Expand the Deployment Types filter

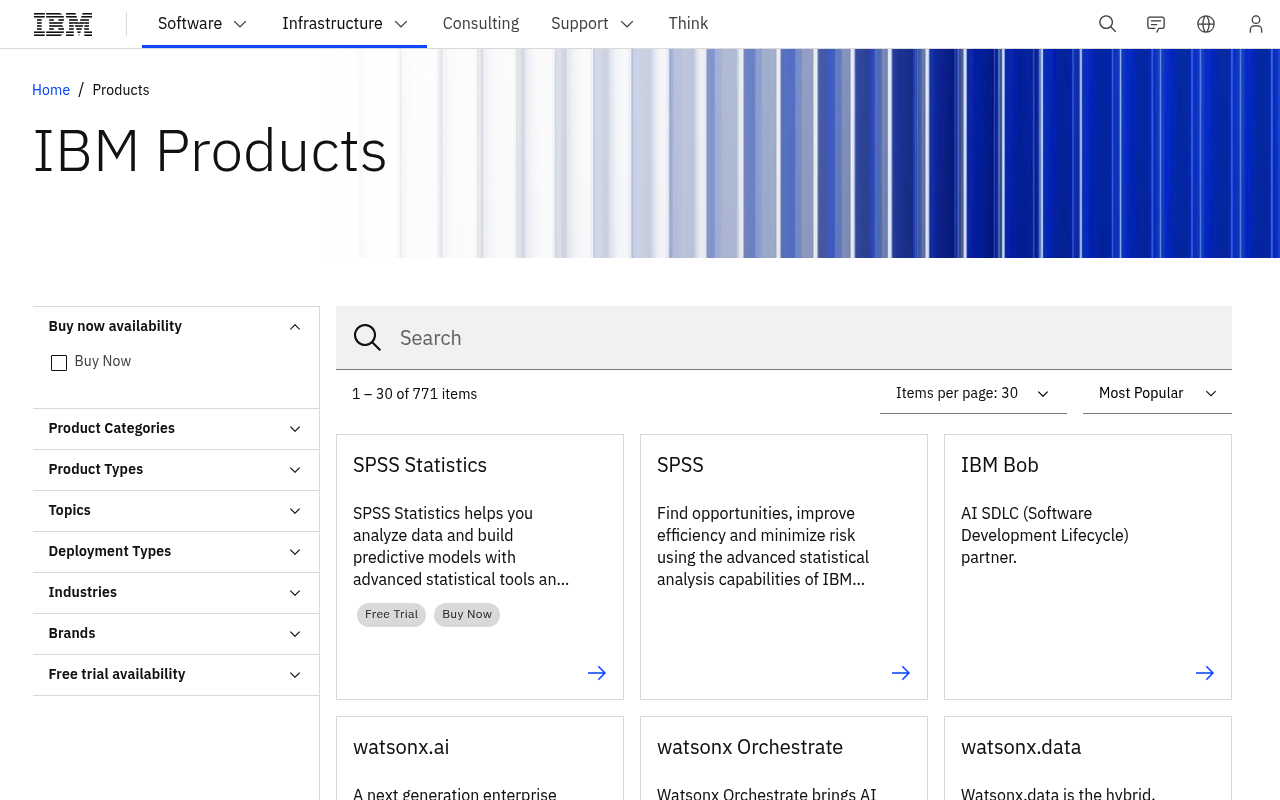tap(176, 551)
